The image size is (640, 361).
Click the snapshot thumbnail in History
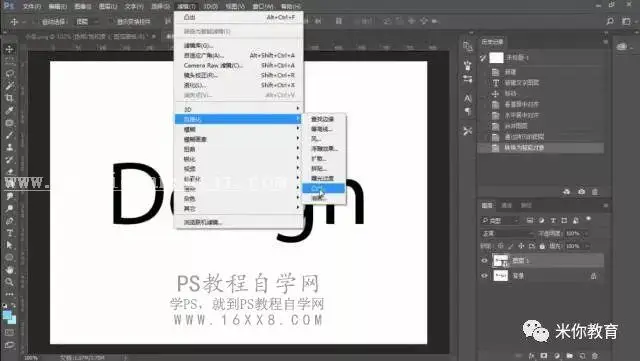(496, 58)
